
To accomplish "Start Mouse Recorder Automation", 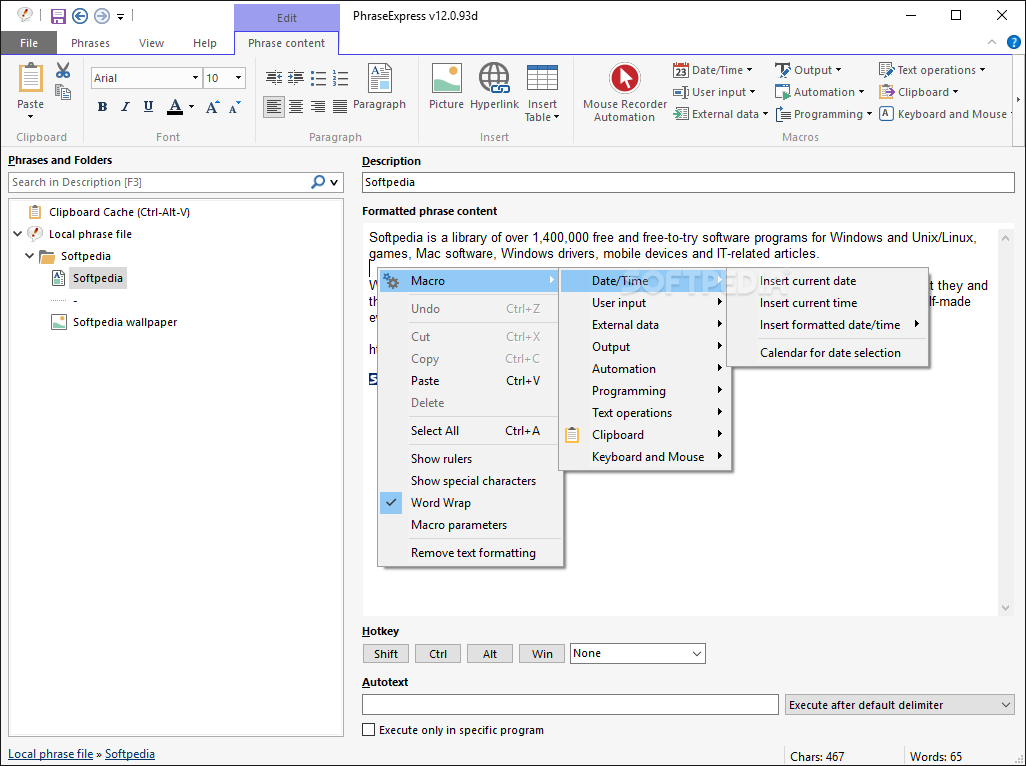I will pos(624,92).
